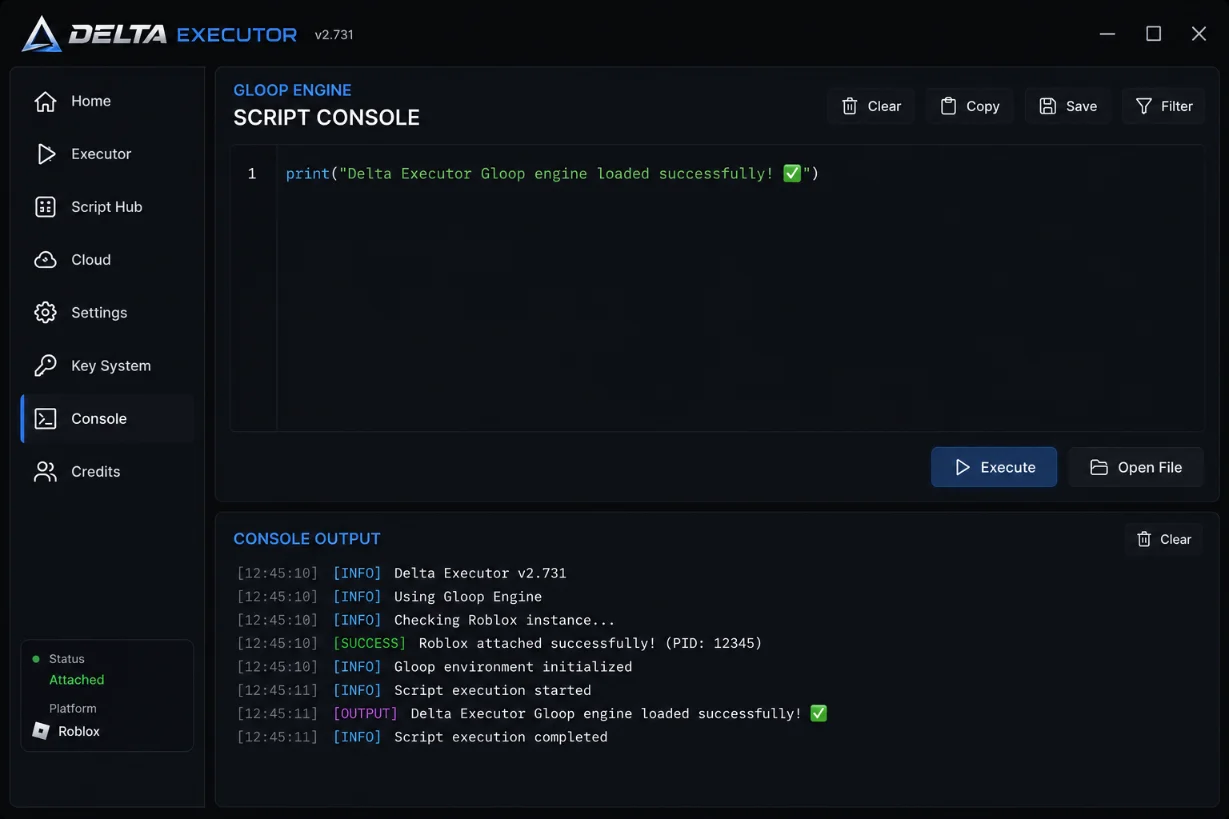This screenshot has height=819, width=1229.
Task: Click the Key System key icon
Action: [45, 366]
